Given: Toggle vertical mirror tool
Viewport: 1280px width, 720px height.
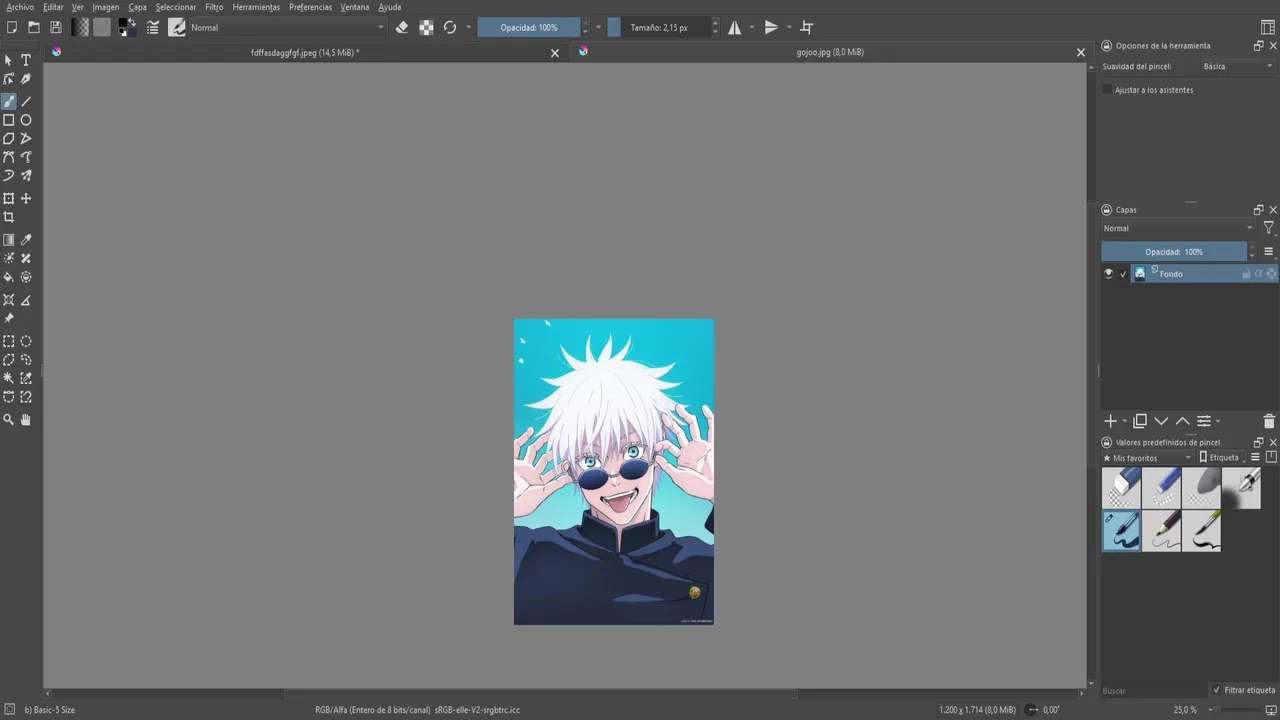Looking at the screenshot, I should [771, 28].
